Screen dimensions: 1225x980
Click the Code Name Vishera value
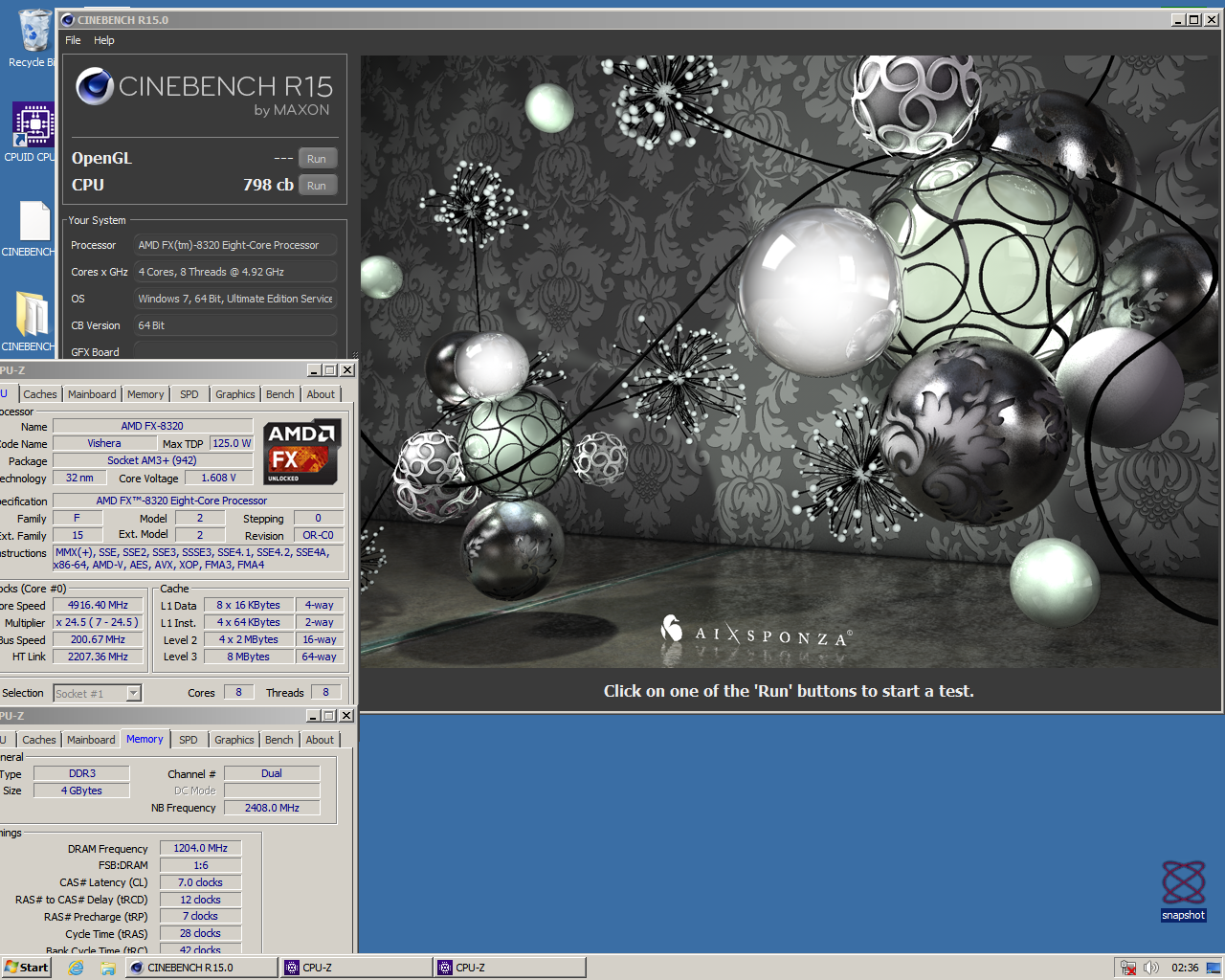pos(104,443)
